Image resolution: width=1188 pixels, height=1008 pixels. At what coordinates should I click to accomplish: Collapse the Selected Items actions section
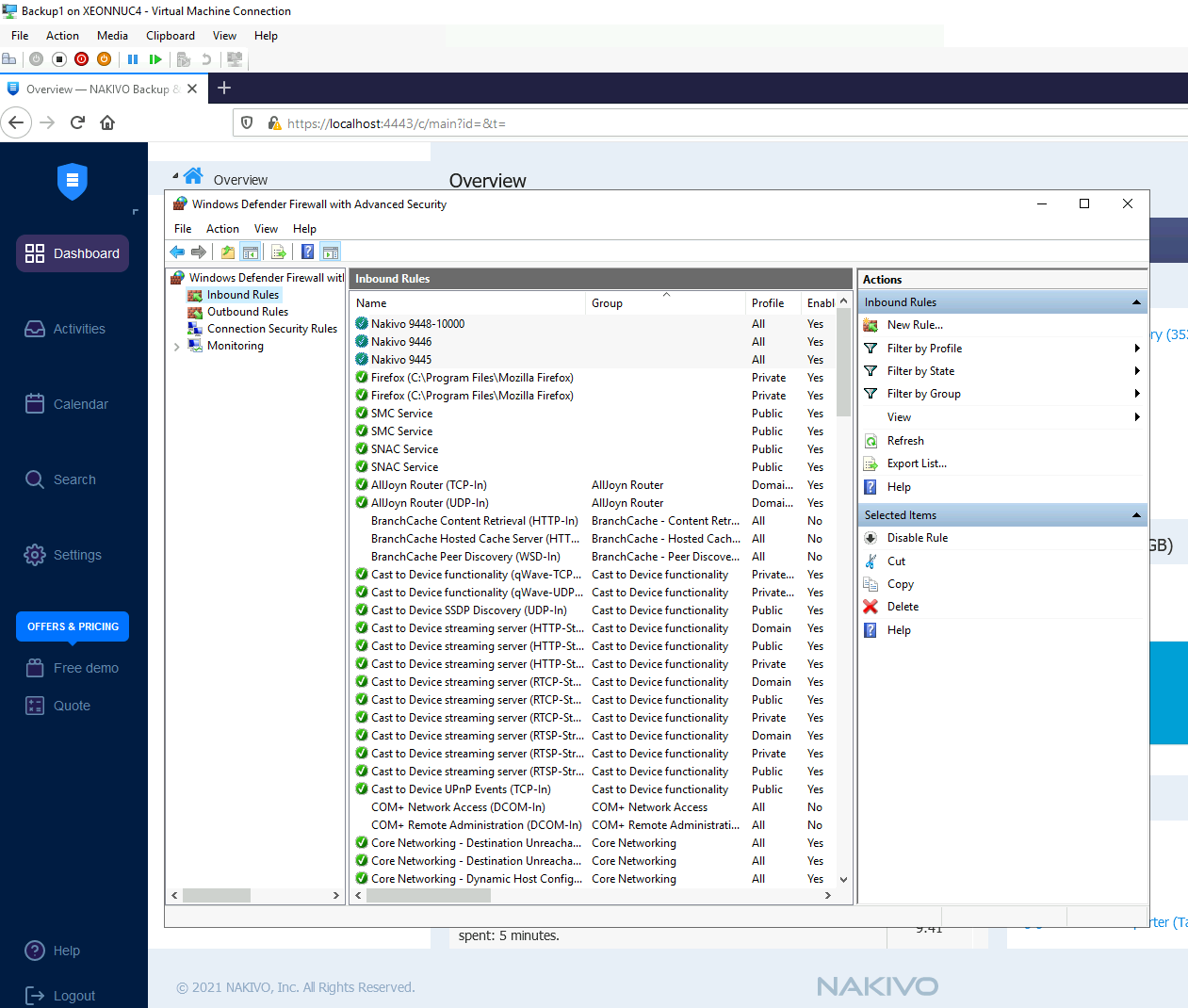[x=1136, y=515]
